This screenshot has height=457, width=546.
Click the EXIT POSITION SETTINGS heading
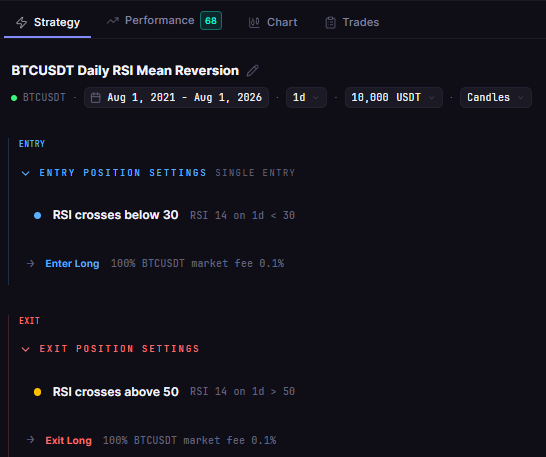[119, 349]
